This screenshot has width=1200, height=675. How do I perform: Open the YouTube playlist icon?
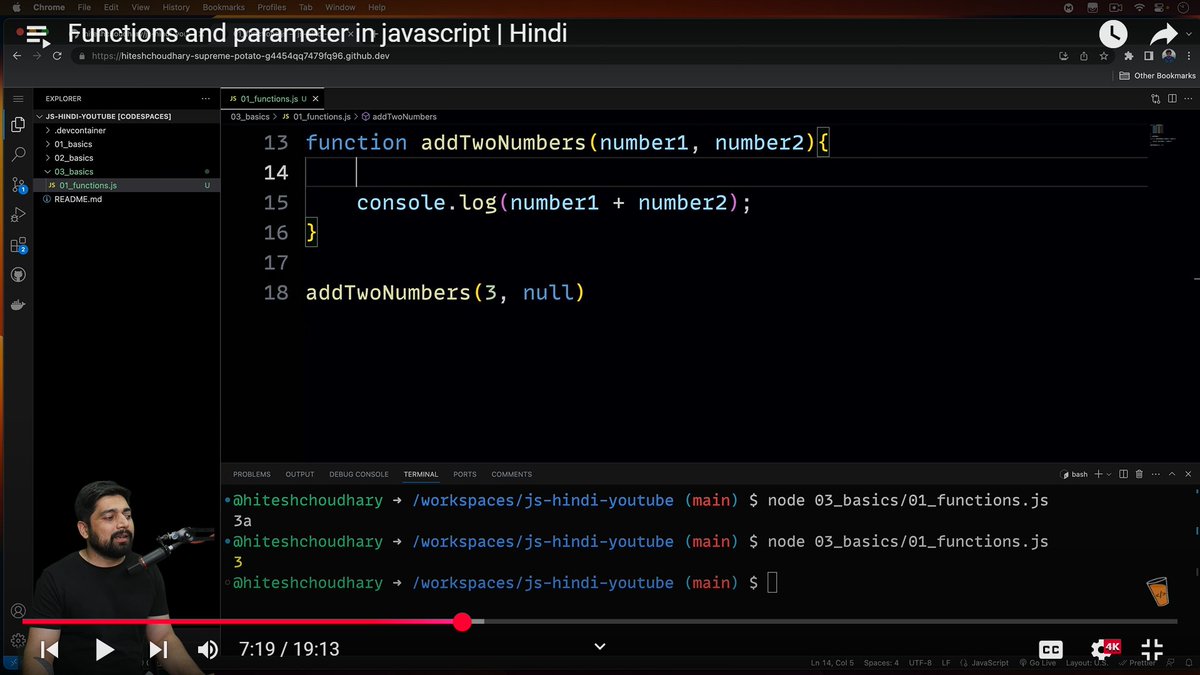37,36
